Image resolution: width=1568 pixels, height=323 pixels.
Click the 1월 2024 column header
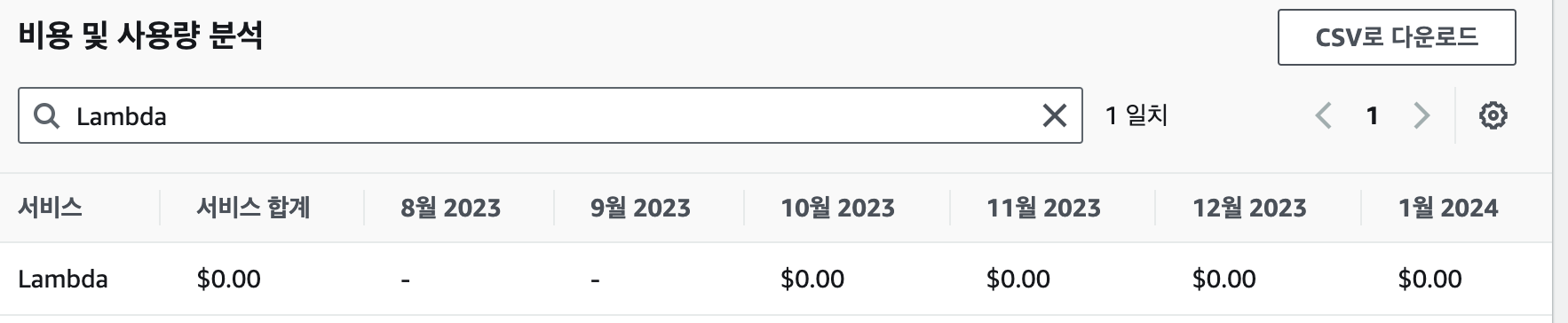pos(1448,208)
